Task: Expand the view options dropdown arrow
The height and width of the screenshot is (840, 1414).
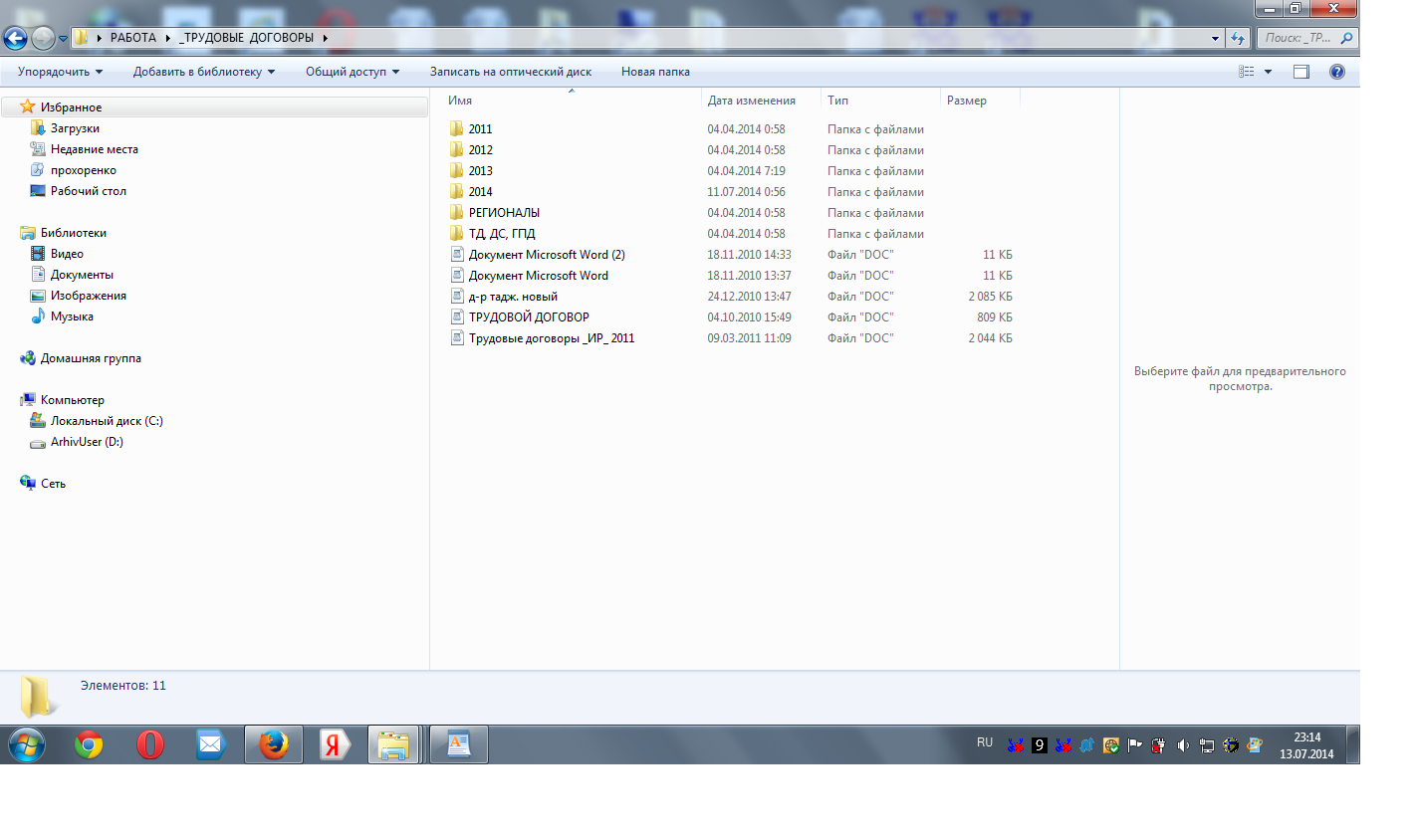Action: pyautogui.click(x=1268, y=72)
